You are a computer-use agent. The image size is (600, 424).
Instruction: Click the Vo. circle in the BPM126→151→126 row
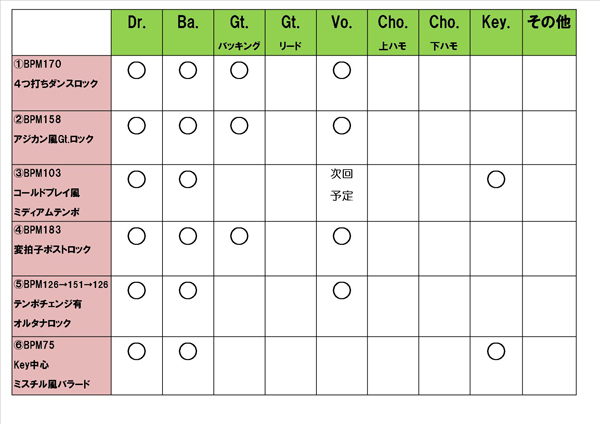(341, 291)
